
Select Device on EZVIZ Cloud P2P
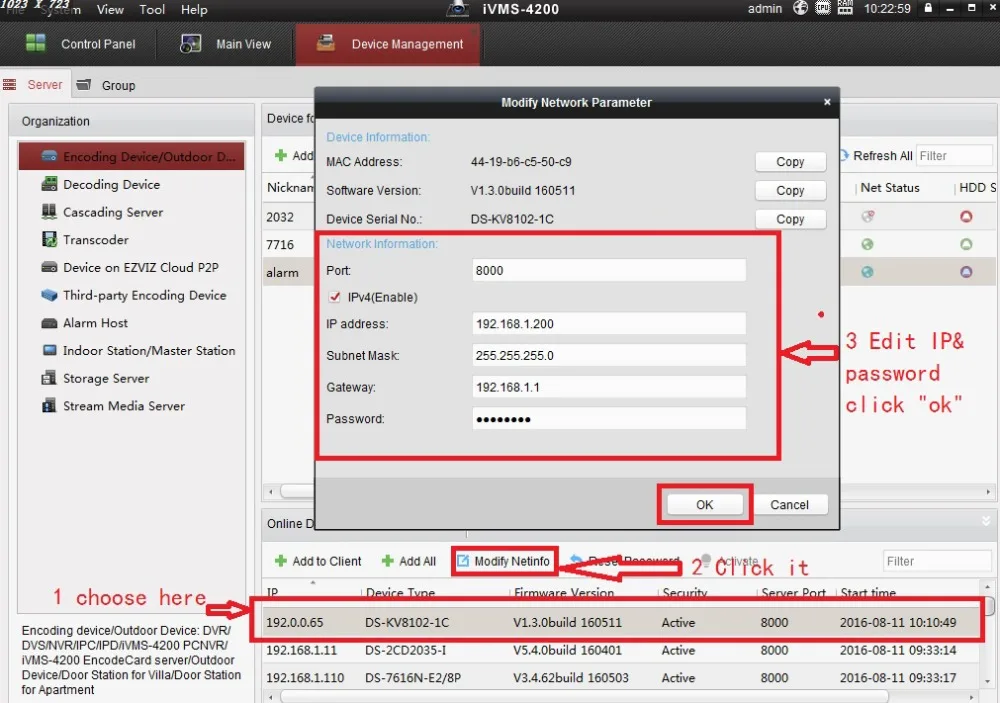[x=131, y=267]
